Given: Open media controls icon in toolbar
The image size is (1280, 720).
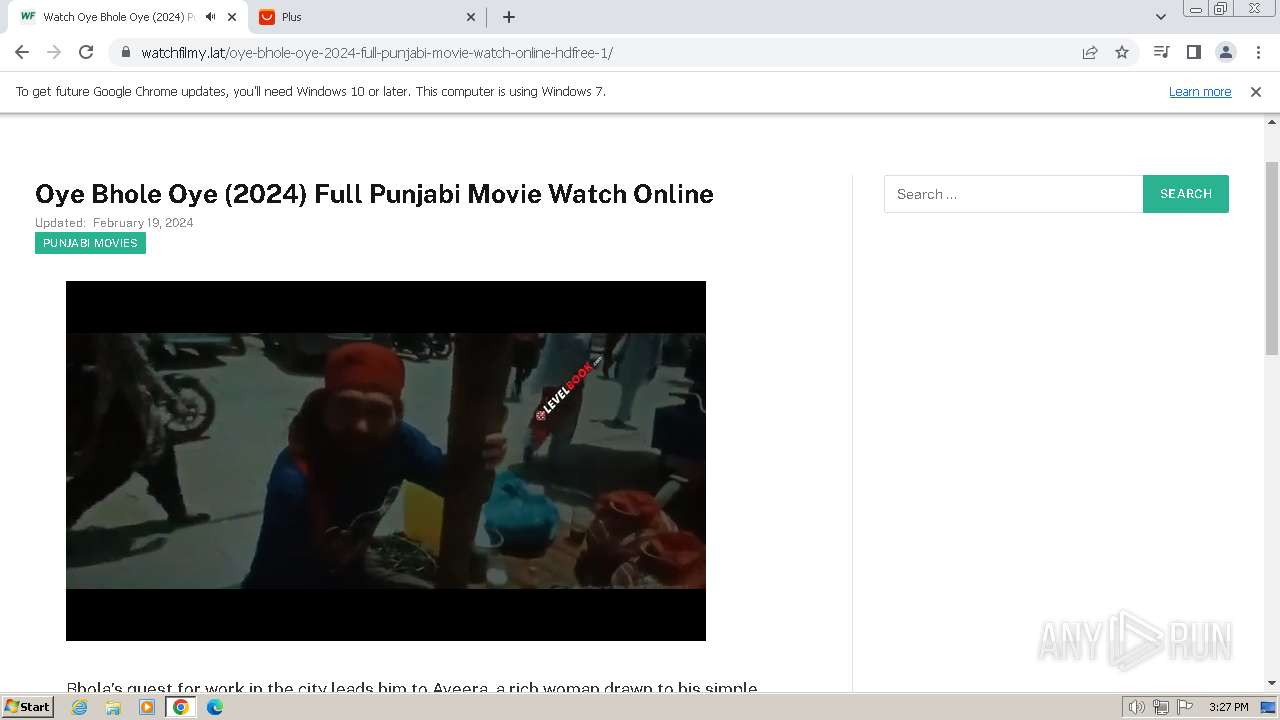Looking at the screenshot, I should click(x=1161, y=52).
